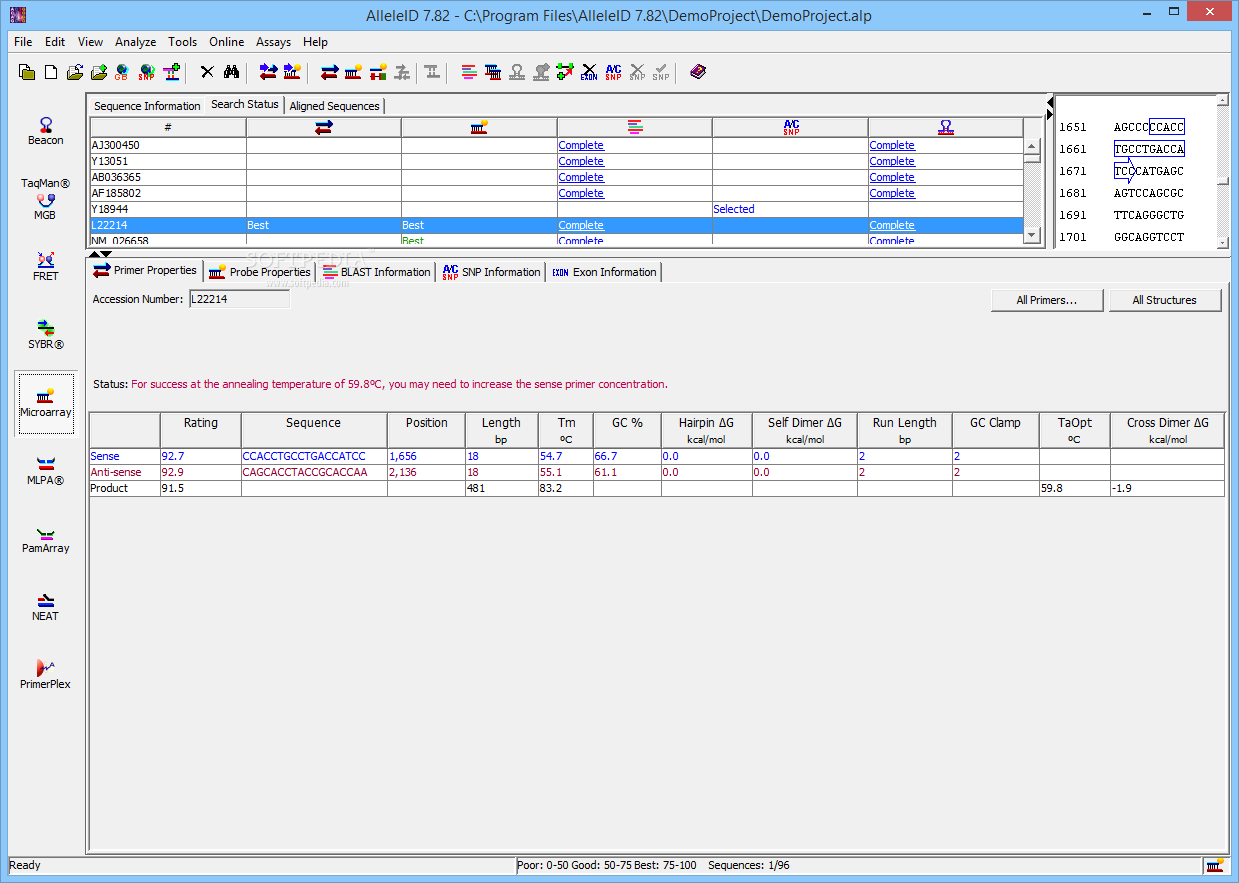Click the Accession Number field
Screen dimensions: 1239x883
tap(239, 299)
